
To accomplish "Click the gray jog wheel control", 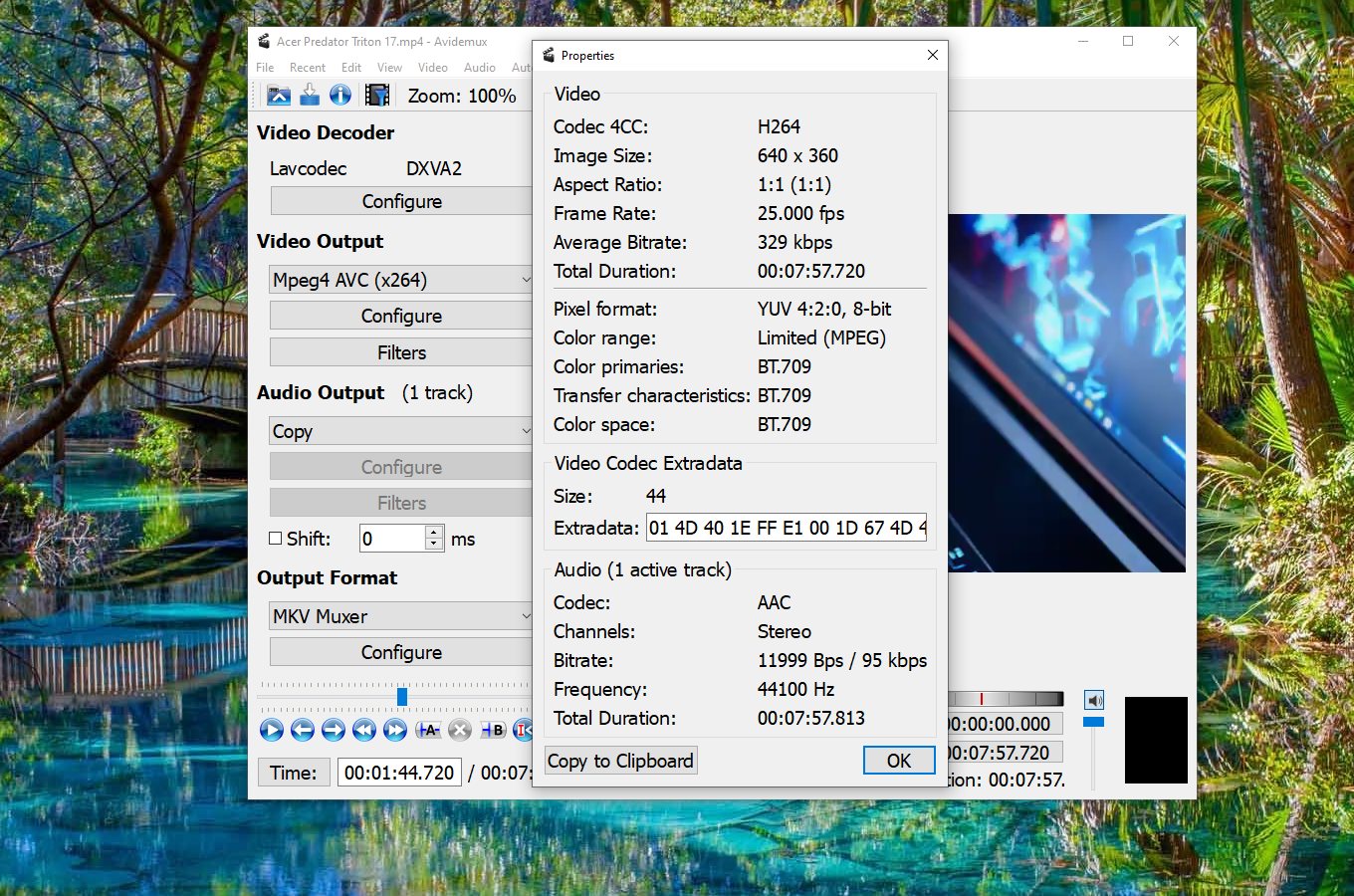I will point(1006,699).
